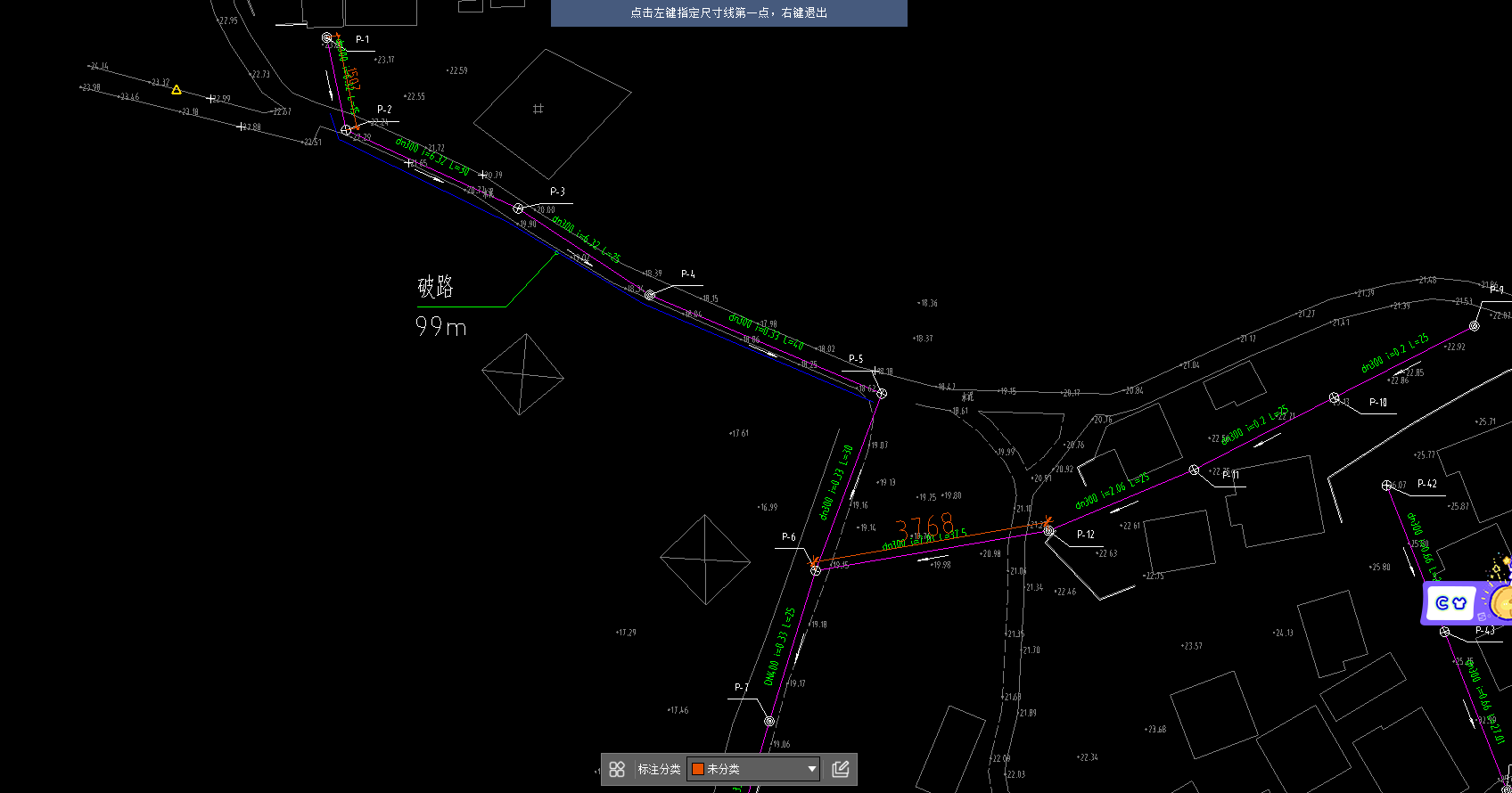1512x793 pixels.
Task: Select the manhole node at P-5
Action: click(881, 394)
